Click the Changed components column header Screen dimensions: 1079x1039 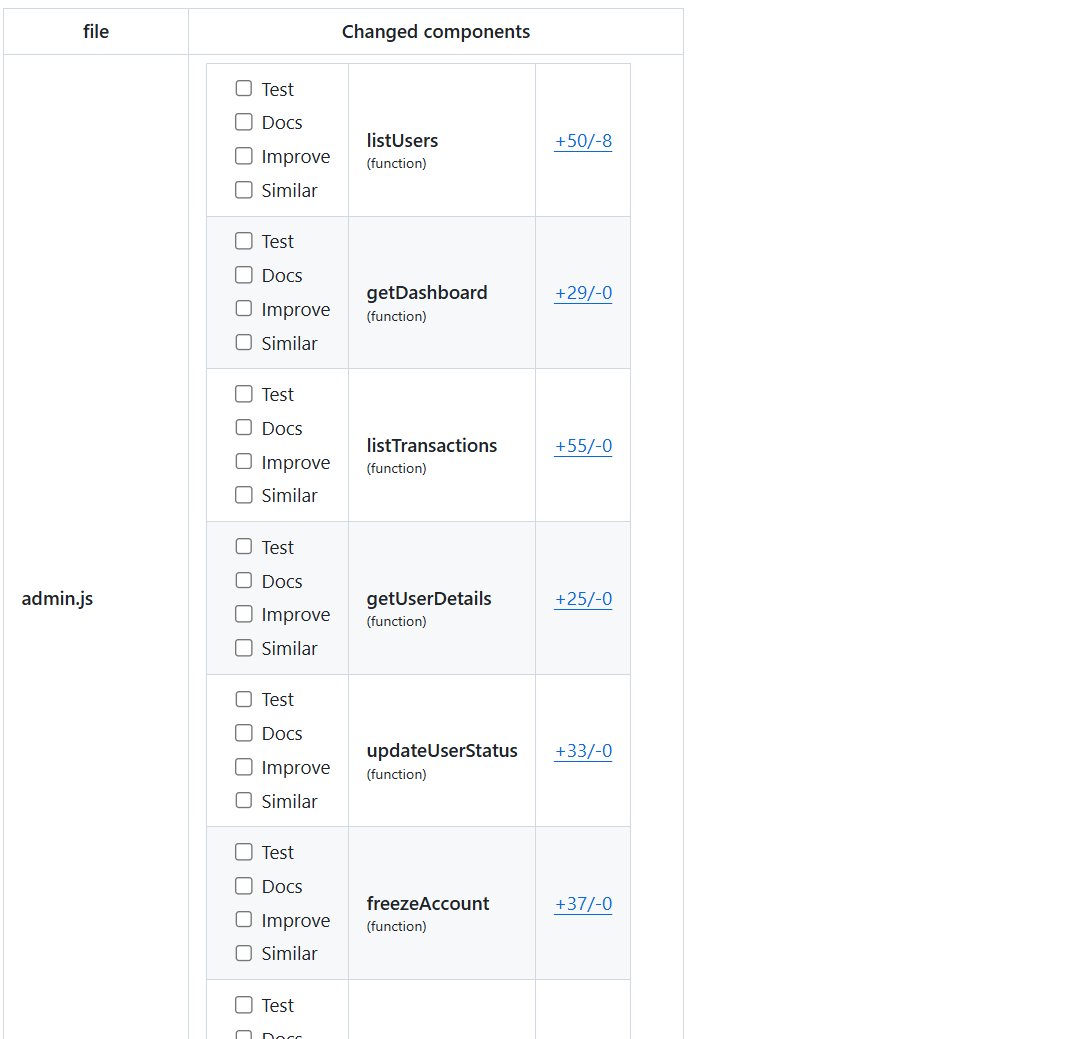[x=436, y=31]
